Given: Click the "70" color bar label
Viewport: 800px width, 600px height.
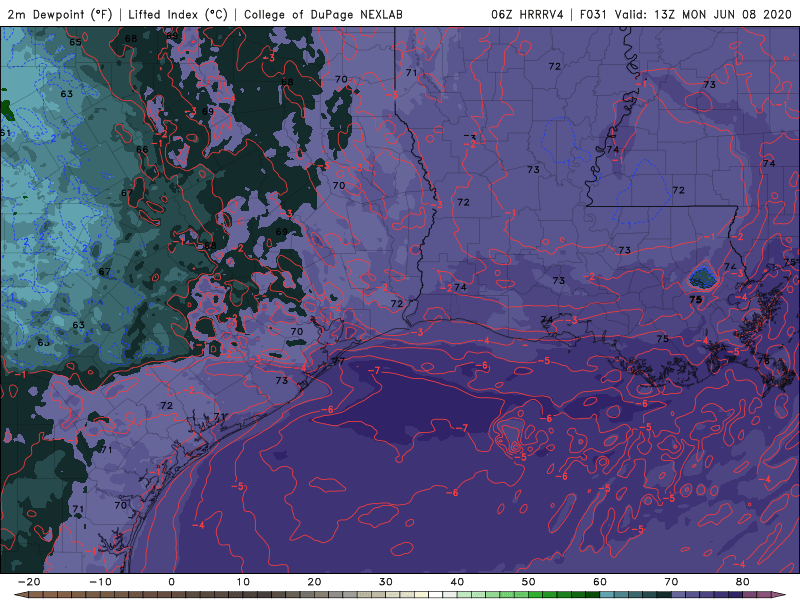Looking at the screenshot, I should 671,582.
